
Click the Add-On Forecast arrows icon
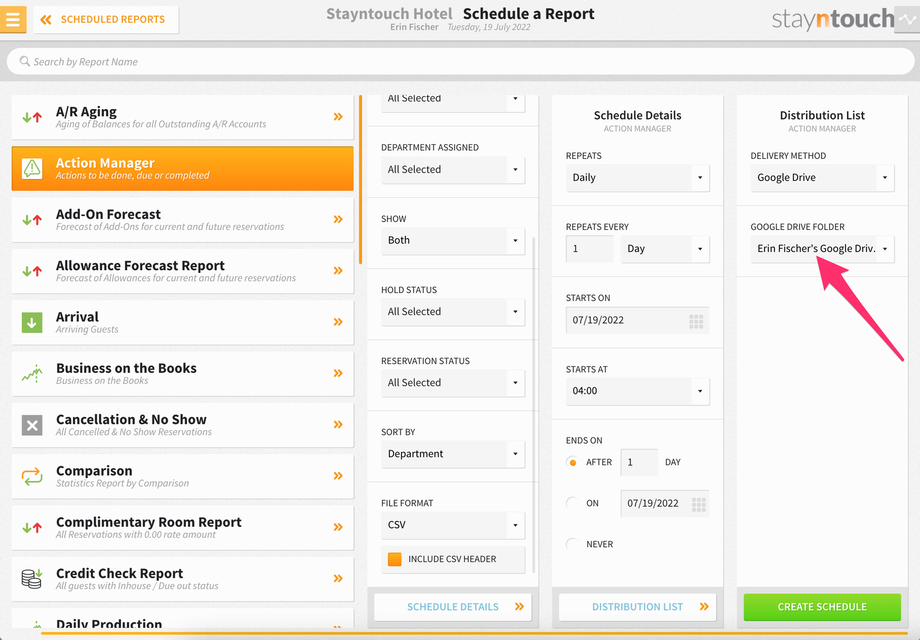click(x=32, y=219)
